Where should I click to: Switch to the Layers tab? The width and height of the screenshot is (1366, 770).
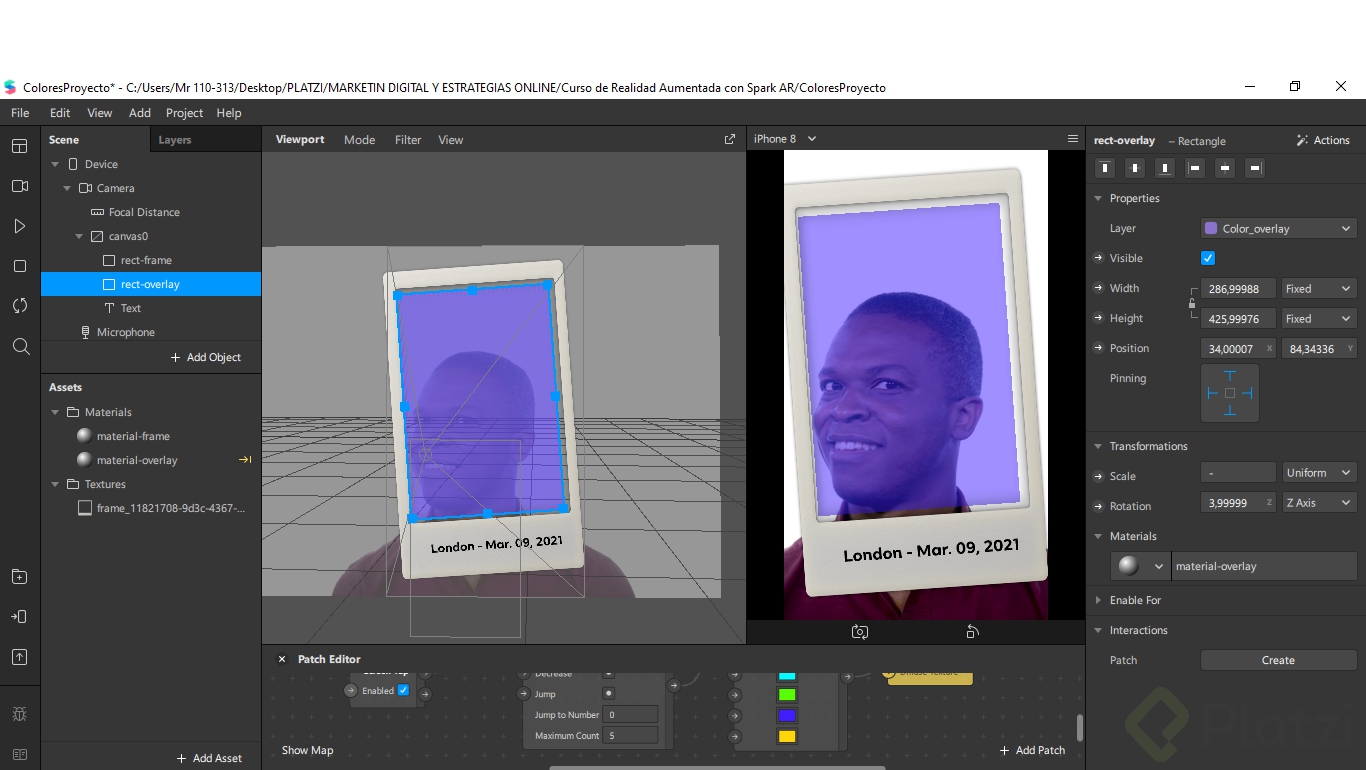[x=174, y=140]
